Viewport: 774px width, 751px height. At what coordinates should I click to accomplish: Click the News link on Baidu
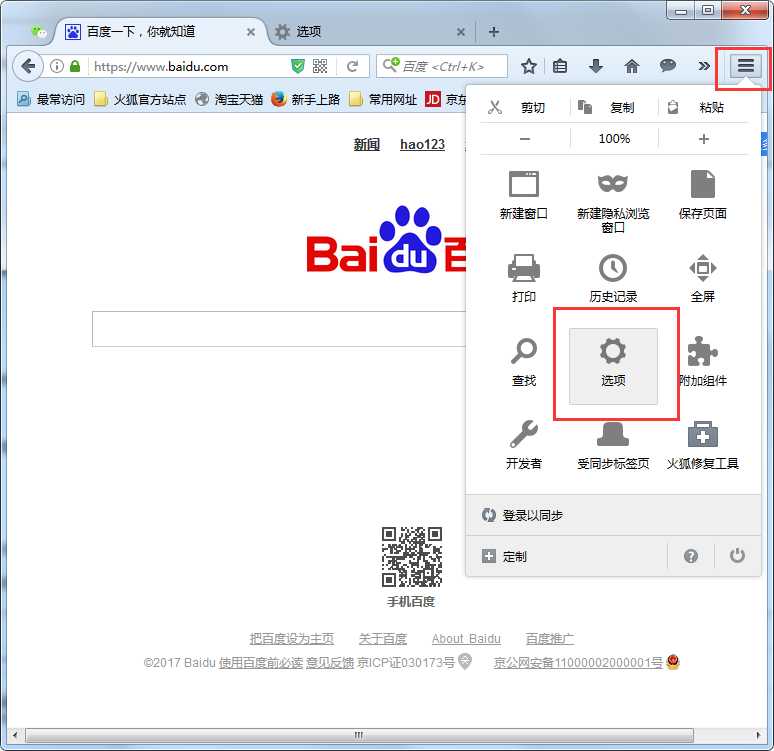pos(367,144)
